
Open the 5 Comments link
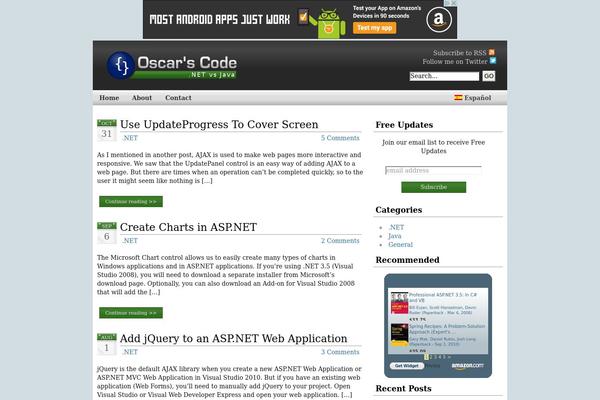pyautogui.click(x=340, y=138)
